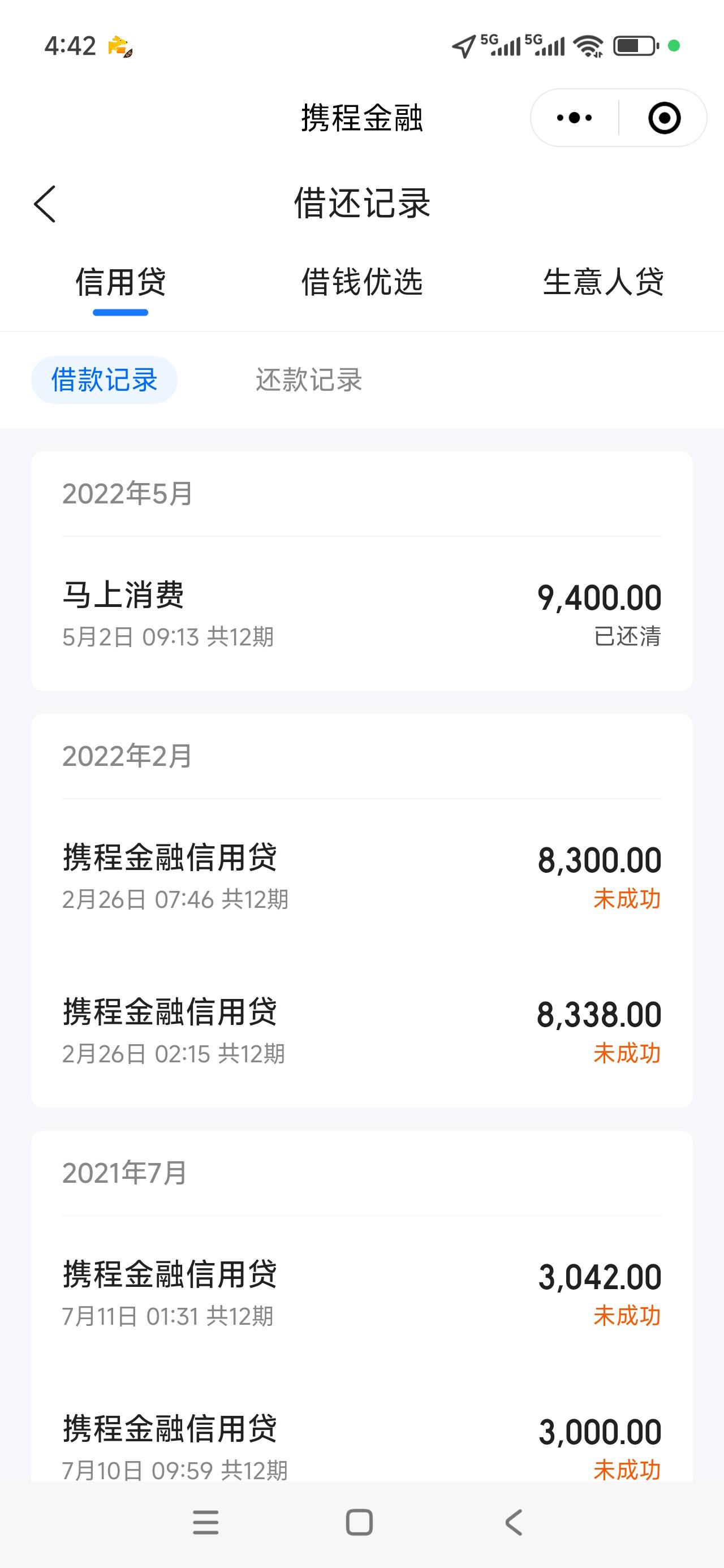Tap the 2022年2月 section header

tap(128, 756)
